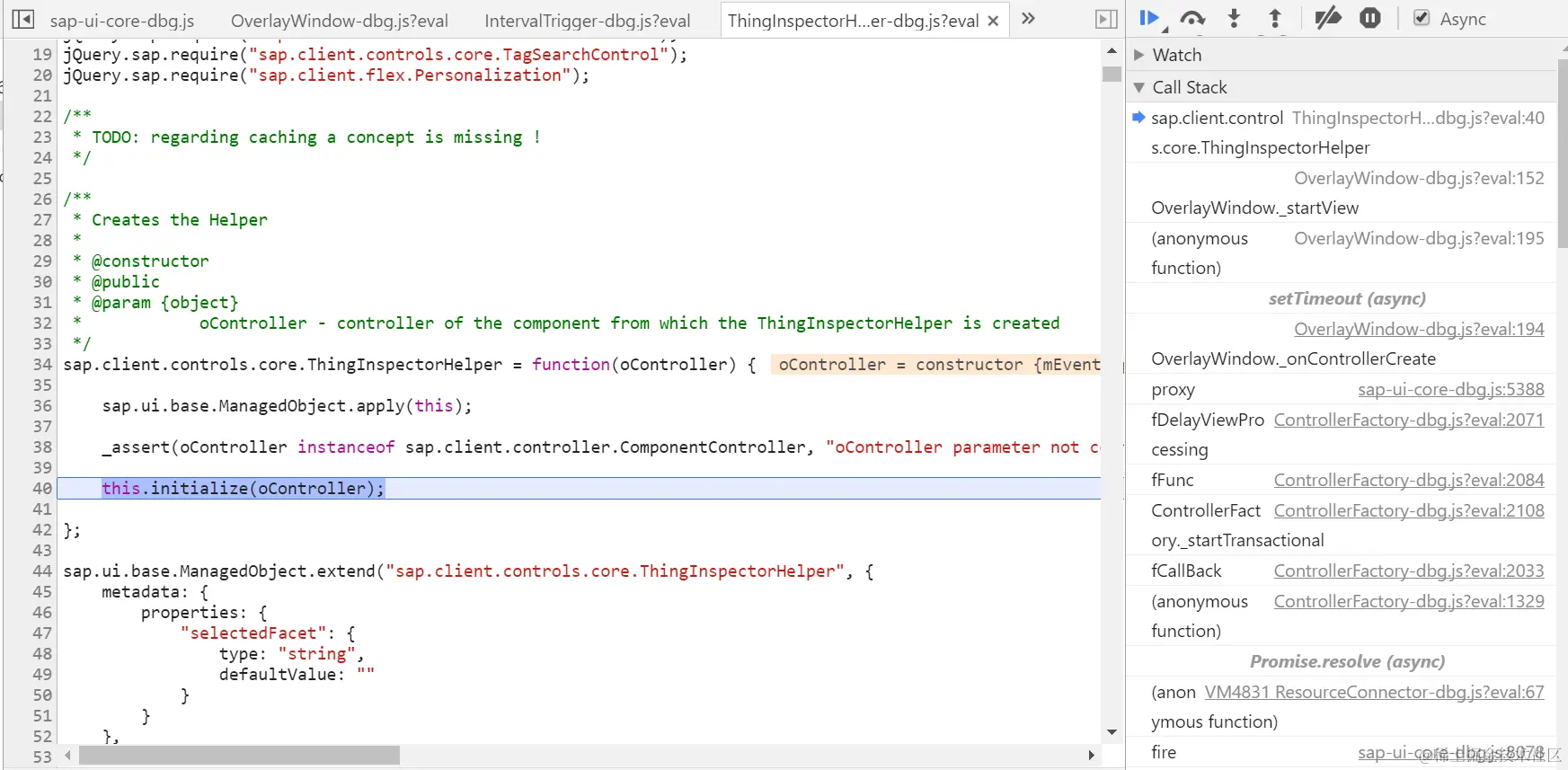
Task: Step over next function call
Action: point(1192,18)
